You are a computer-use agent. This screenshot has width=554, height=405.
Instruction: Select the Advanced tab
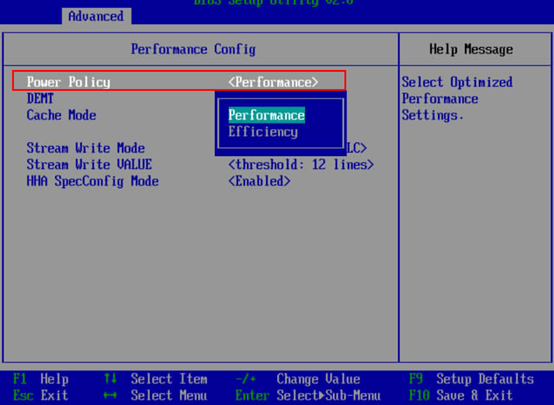click(96, 16)
